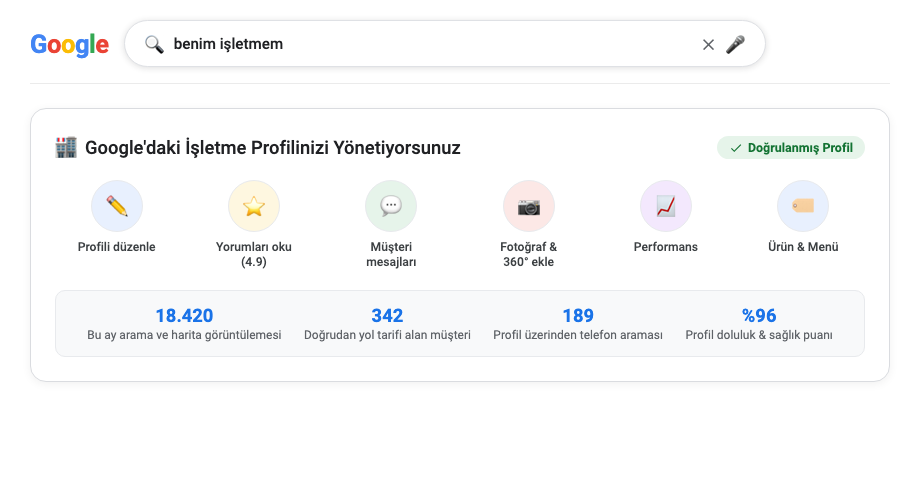This screenshot has height=480, width=920.
Task: Open the speech bubble Müşteri mesajları icon
Action: click(391, 206)
